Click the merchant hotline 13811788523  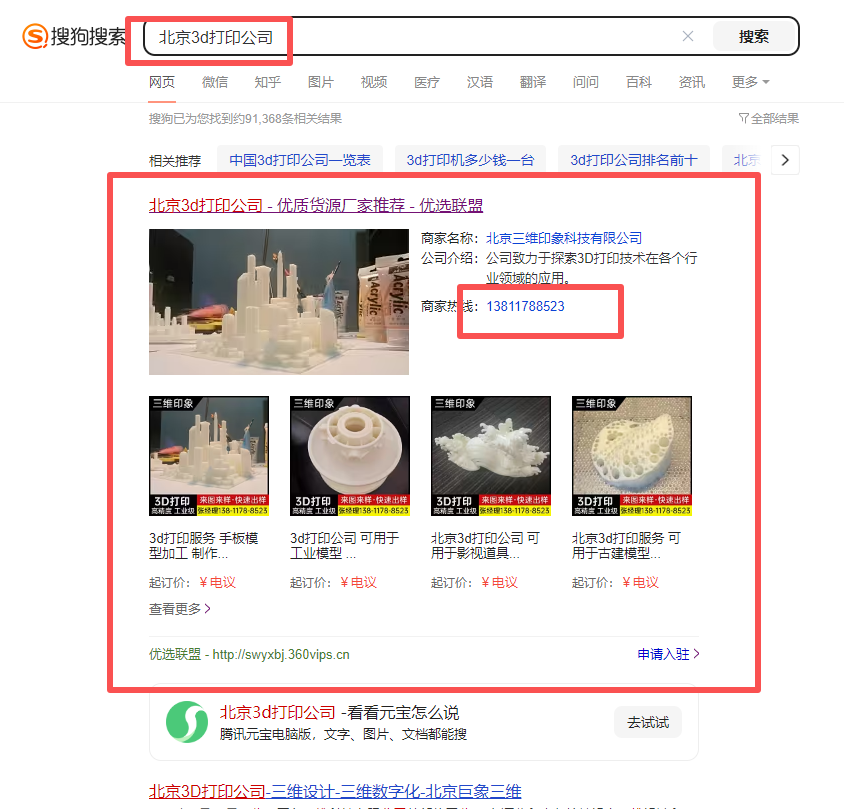coord(525,306)
